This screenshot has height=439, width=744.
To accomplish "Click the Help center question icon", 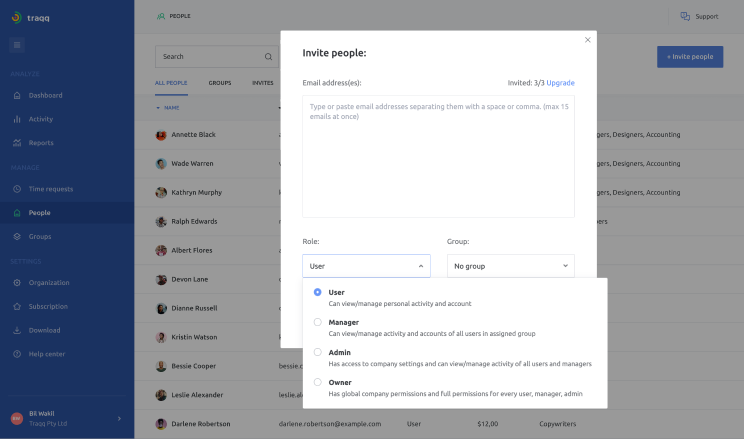I will [17, 354].
